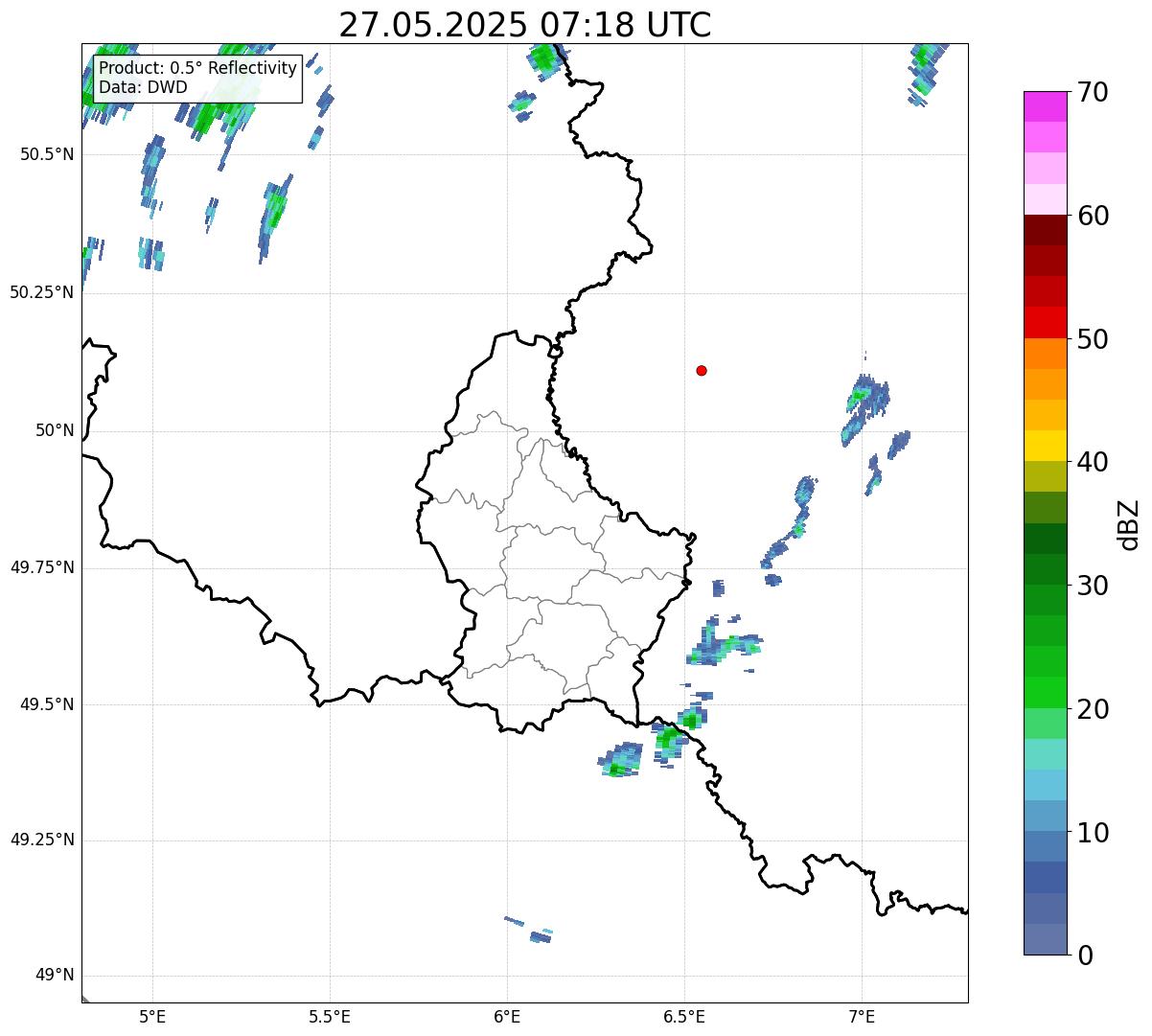This screenshot has width=1152, height=1036.
Task: Click the 50.25°N latitude label
Action: click(x=42, y=292)
